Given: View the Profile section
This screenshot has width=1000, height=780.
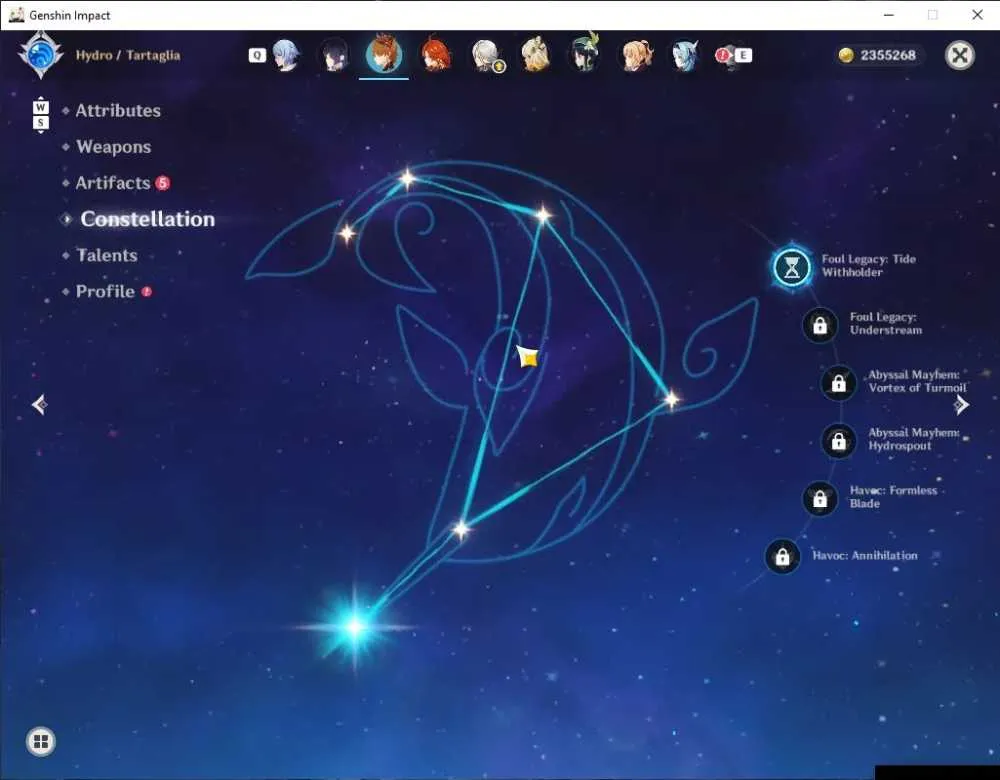Looking at the screenshot, I should click(105, 291).
